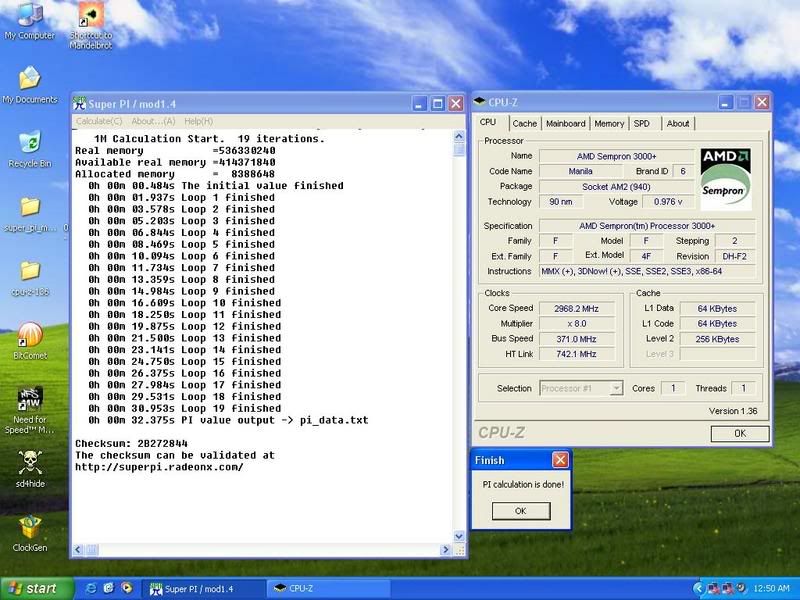
Task: Click the Core Speed value 2968.2 MHz
Action: click(x=577, y=309)
